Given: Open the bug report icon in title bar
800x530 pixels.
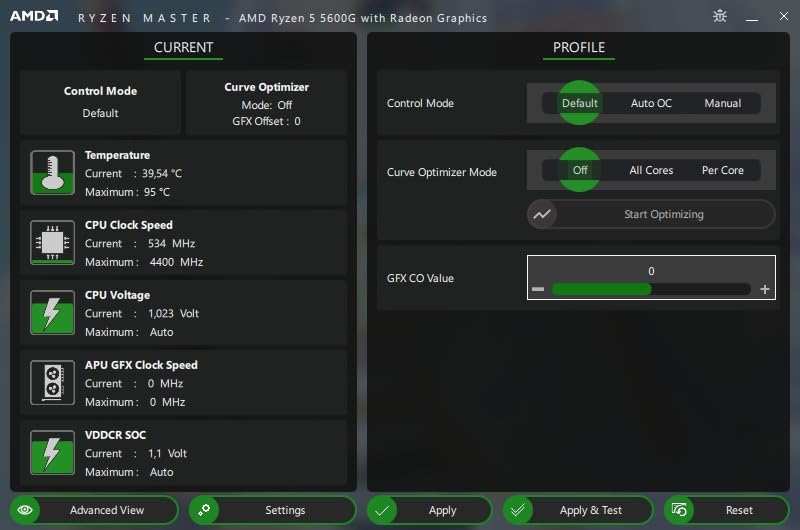Looking at the screenshot, I should pyautogui.click(x=719, y=16).
